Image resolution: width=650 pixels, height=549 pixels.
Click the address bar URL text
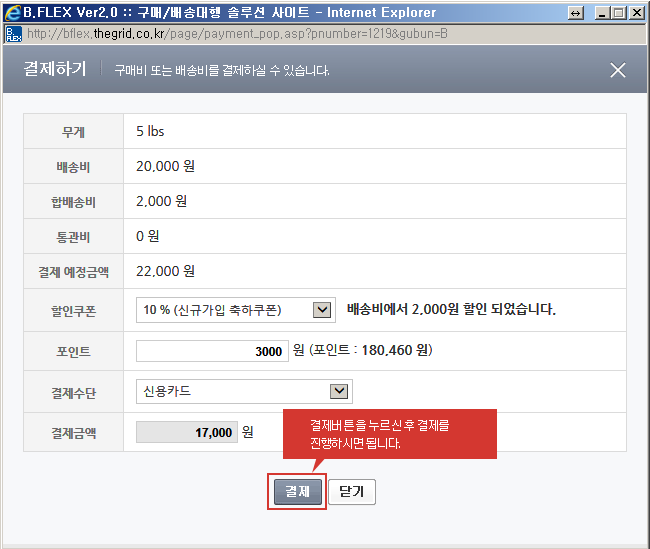pyautogui.click(x=238, y=33)
